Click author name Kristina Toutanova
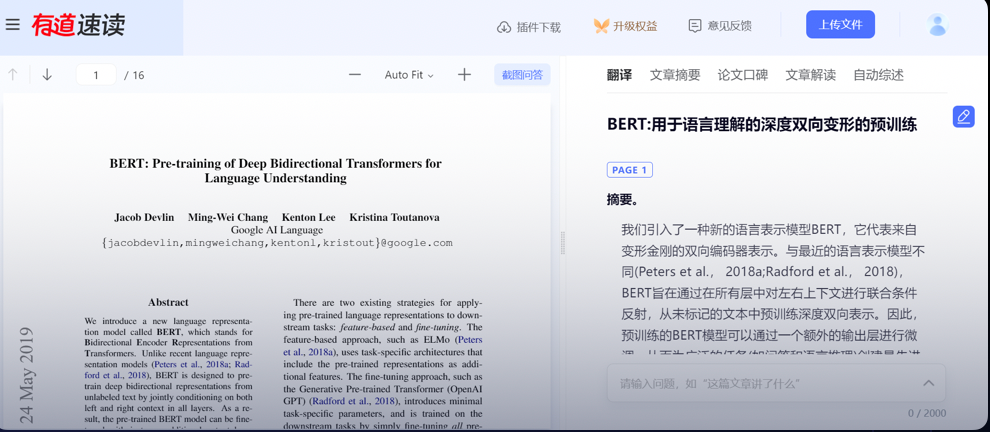990x432 pixels. [x=394, y=217]
